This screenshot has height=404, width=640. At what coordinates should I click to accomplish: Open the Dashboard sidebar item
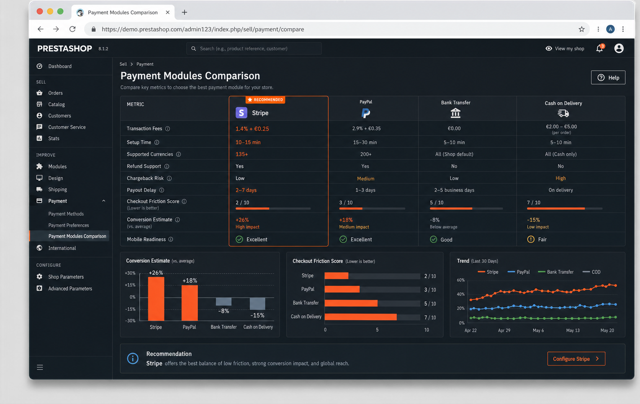[x=60, y=66]
